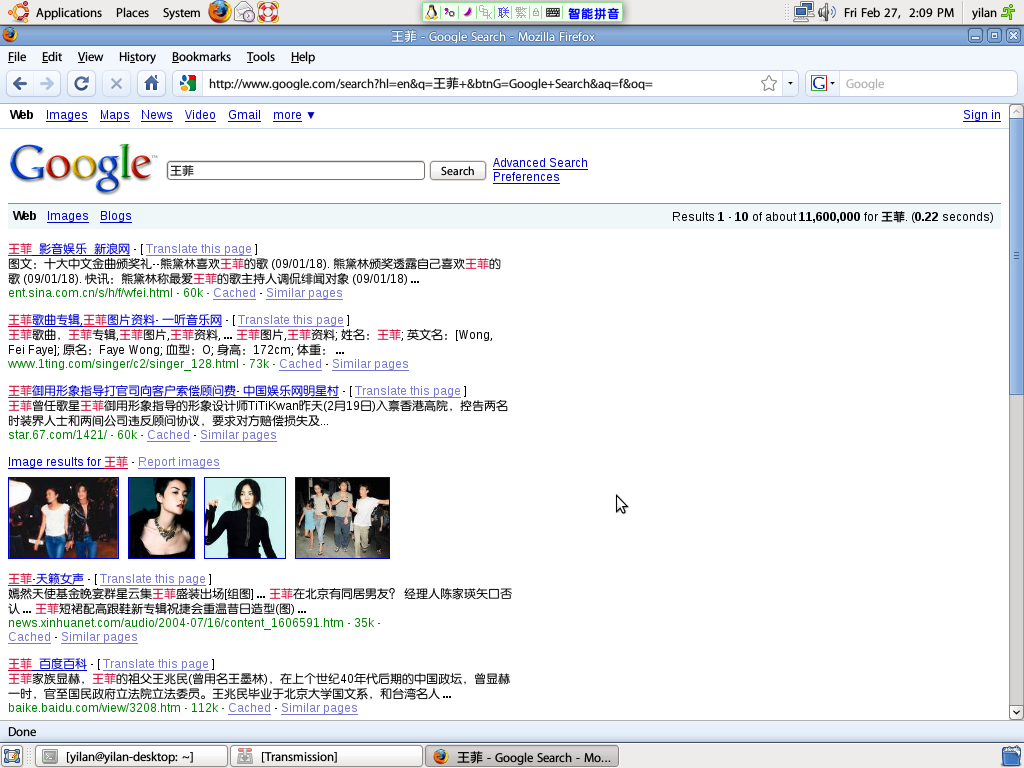Open Image results for 王菲 link
This screenshot has height=768, width=1024.
(68, 462)
